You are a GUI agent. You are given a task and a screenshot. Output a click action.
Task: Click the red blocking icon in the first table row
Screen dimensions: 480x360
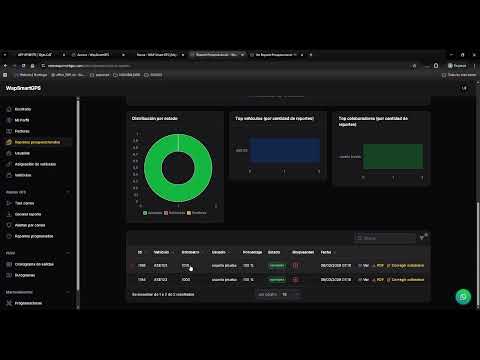(296, 265)
